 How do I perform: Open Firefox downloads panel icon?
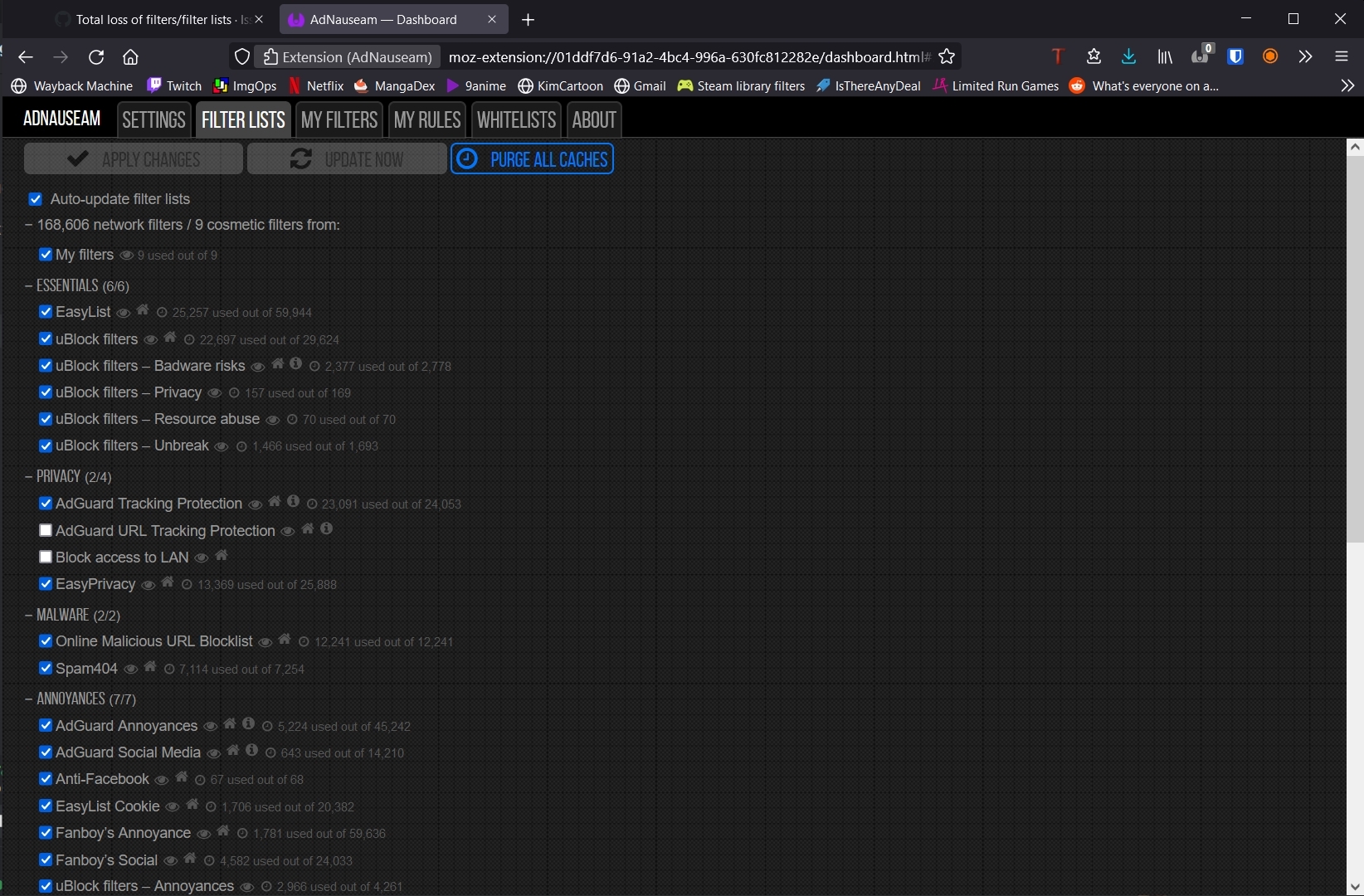pyautogui.click(x=1128, y=56)
